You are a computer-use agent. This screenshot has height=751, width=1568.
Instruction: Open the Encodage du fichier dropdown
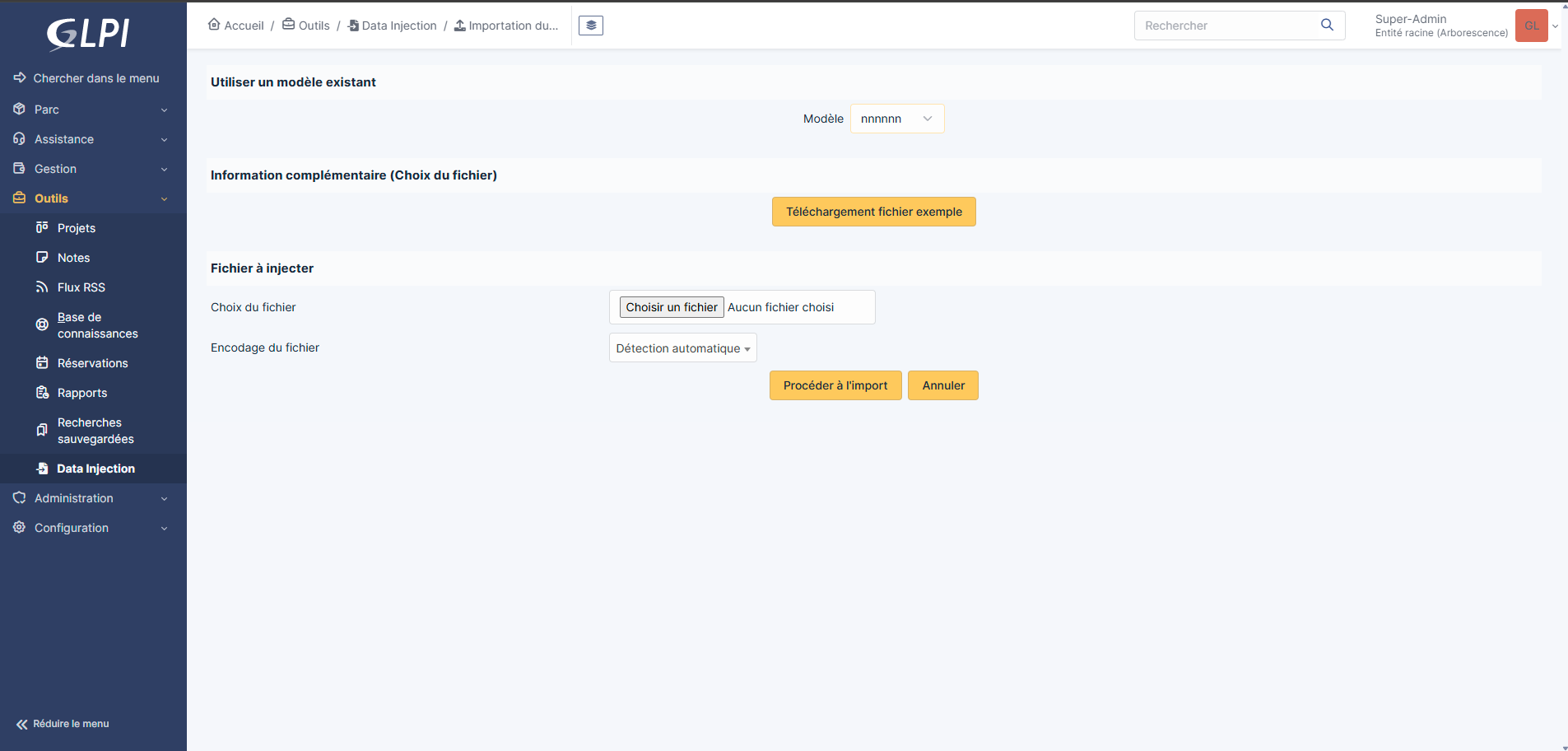[682, 348]
